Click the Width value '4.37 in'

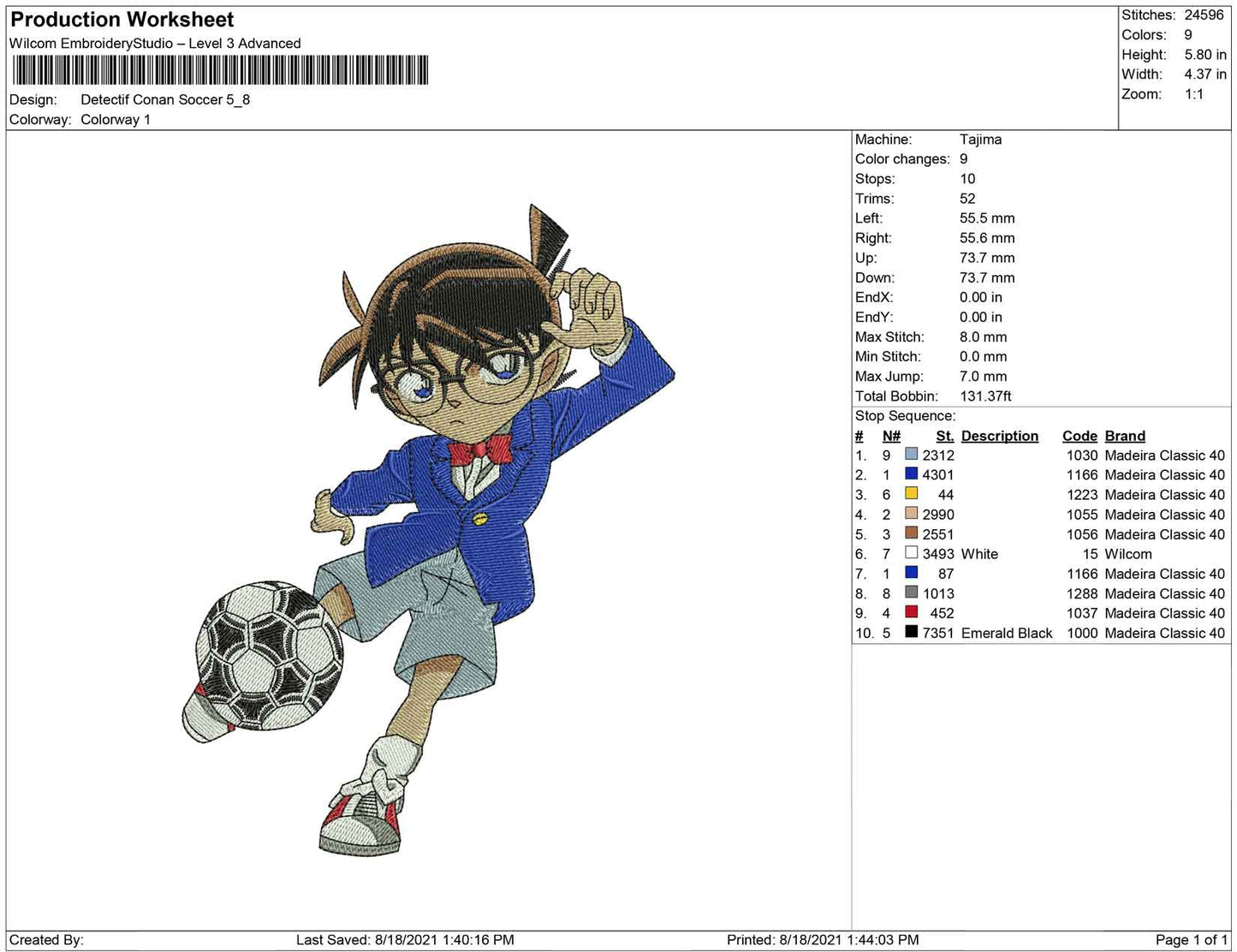pos(1205,74)
